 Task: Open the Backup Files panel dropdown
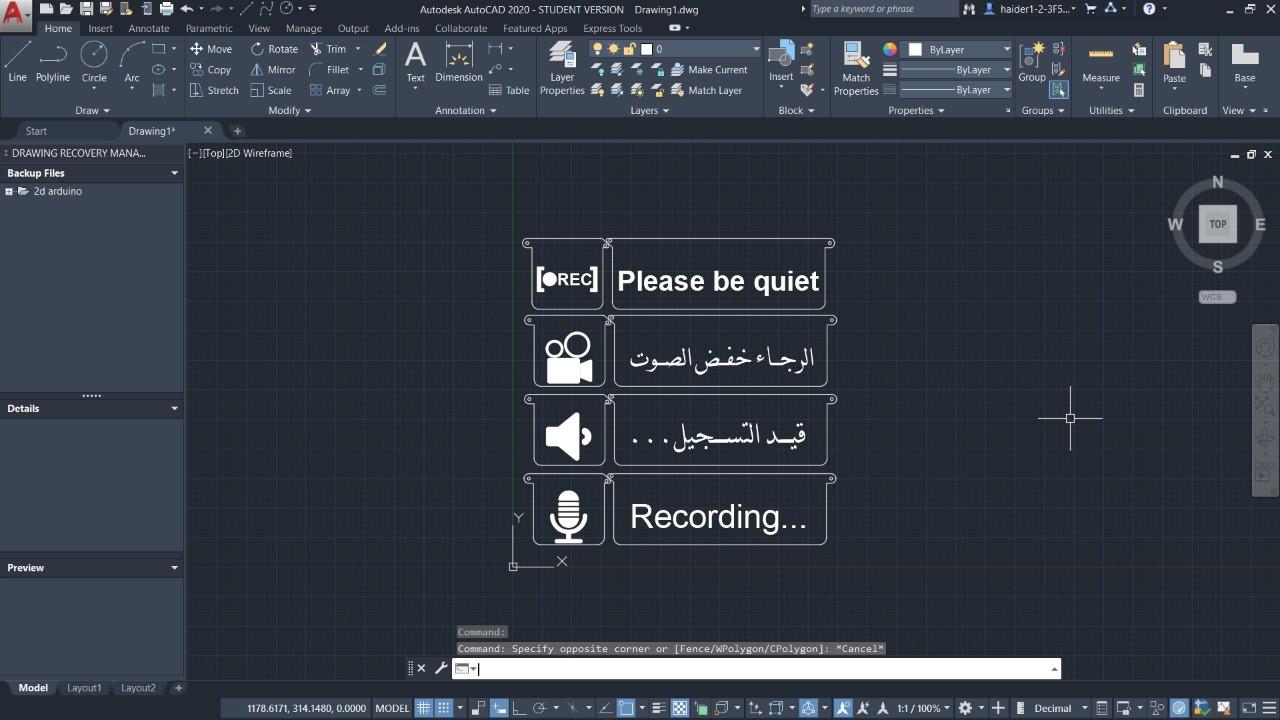pos(174,173)
